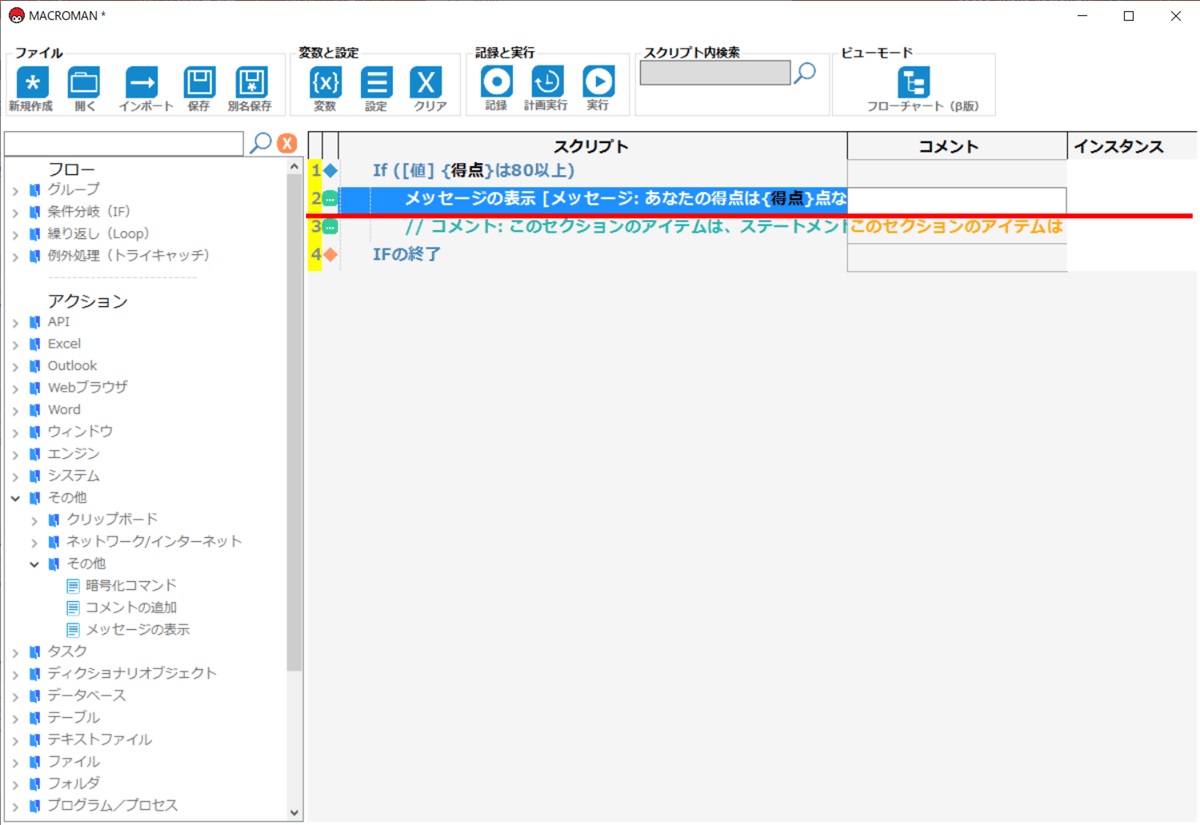The image size is (1200, 825).
Task: Click the 新規作成 (new script) icon
Action: coord(33,82)
